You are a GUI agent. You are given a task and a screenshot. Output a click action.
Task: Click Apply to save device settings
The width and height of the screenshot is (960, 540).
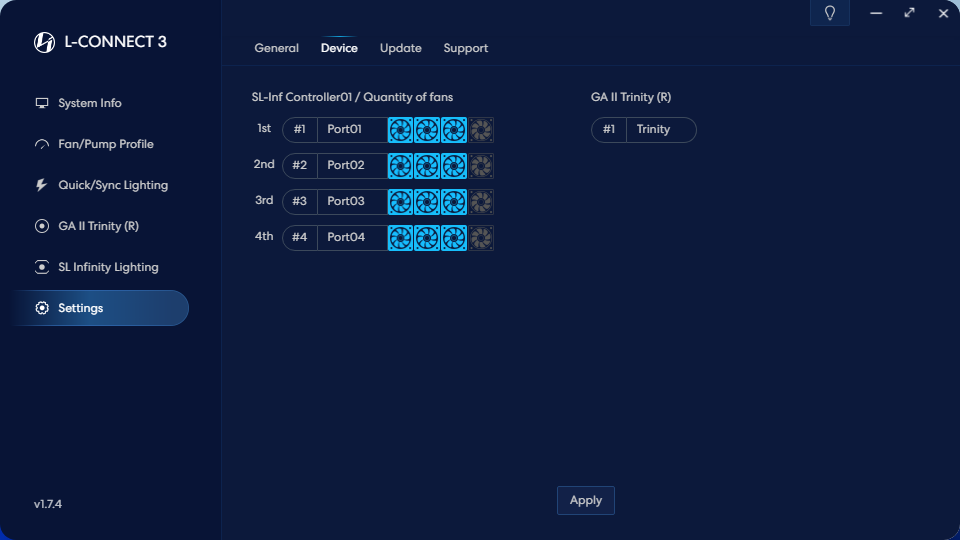586,500
